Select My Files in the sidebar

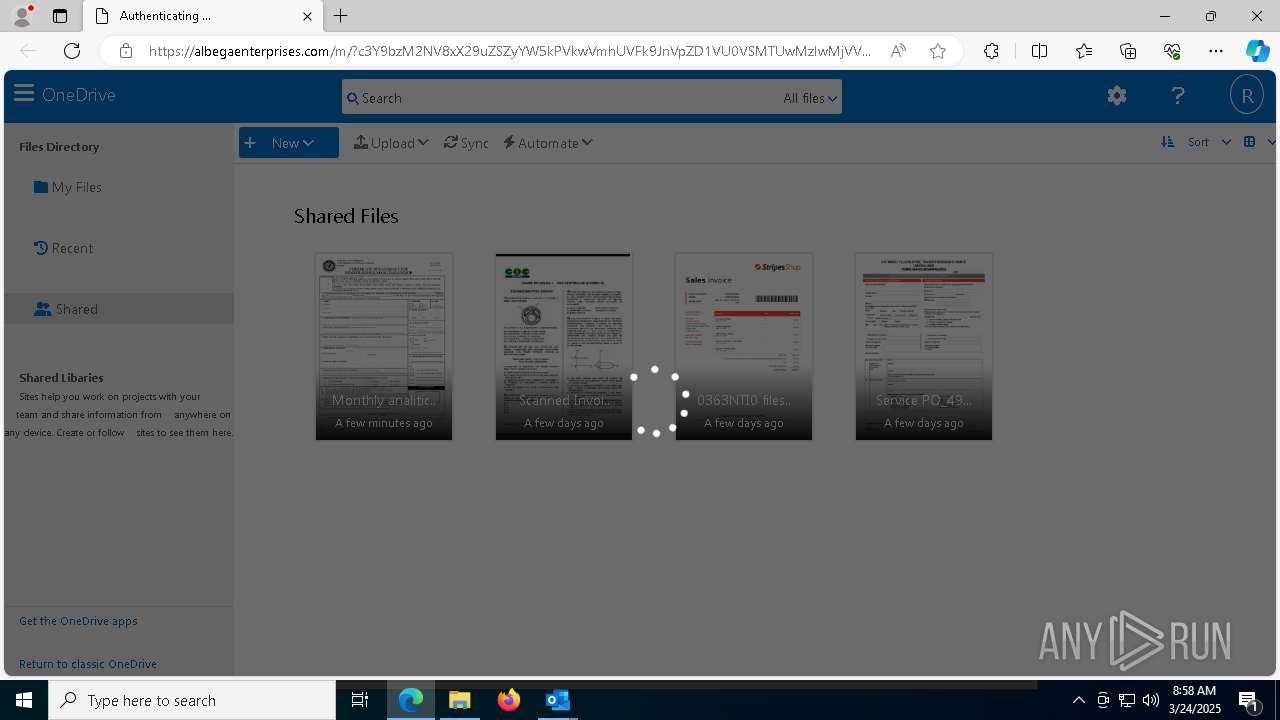coord(68,187)
